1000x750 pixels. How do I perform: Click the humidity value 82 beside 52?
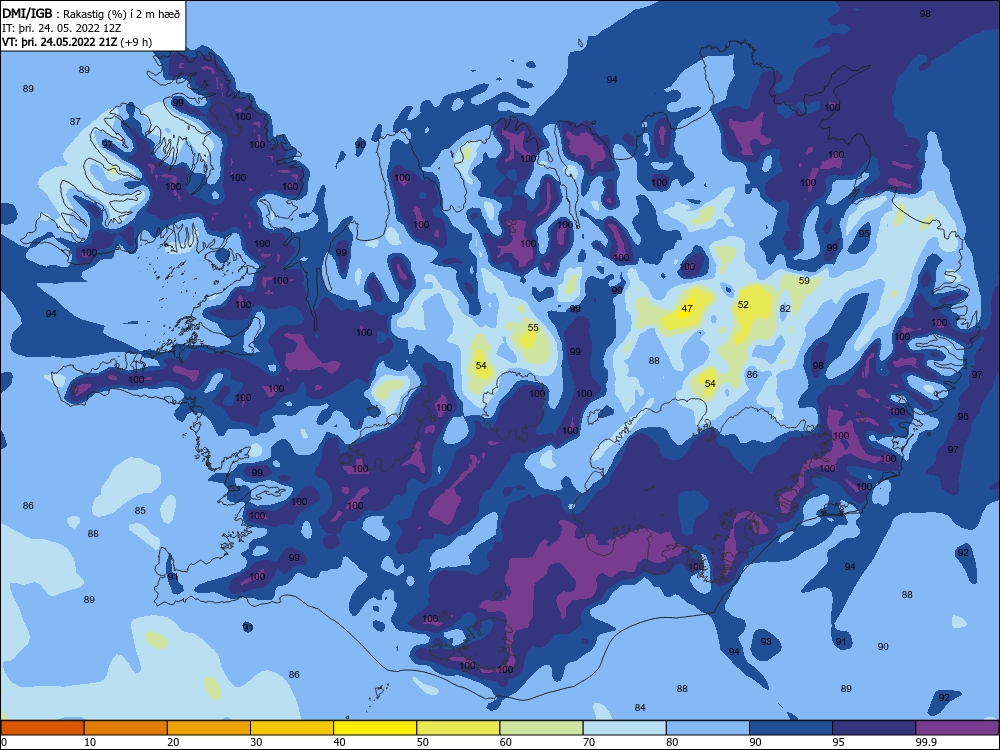pyautogui.click(x=785, y=309)
